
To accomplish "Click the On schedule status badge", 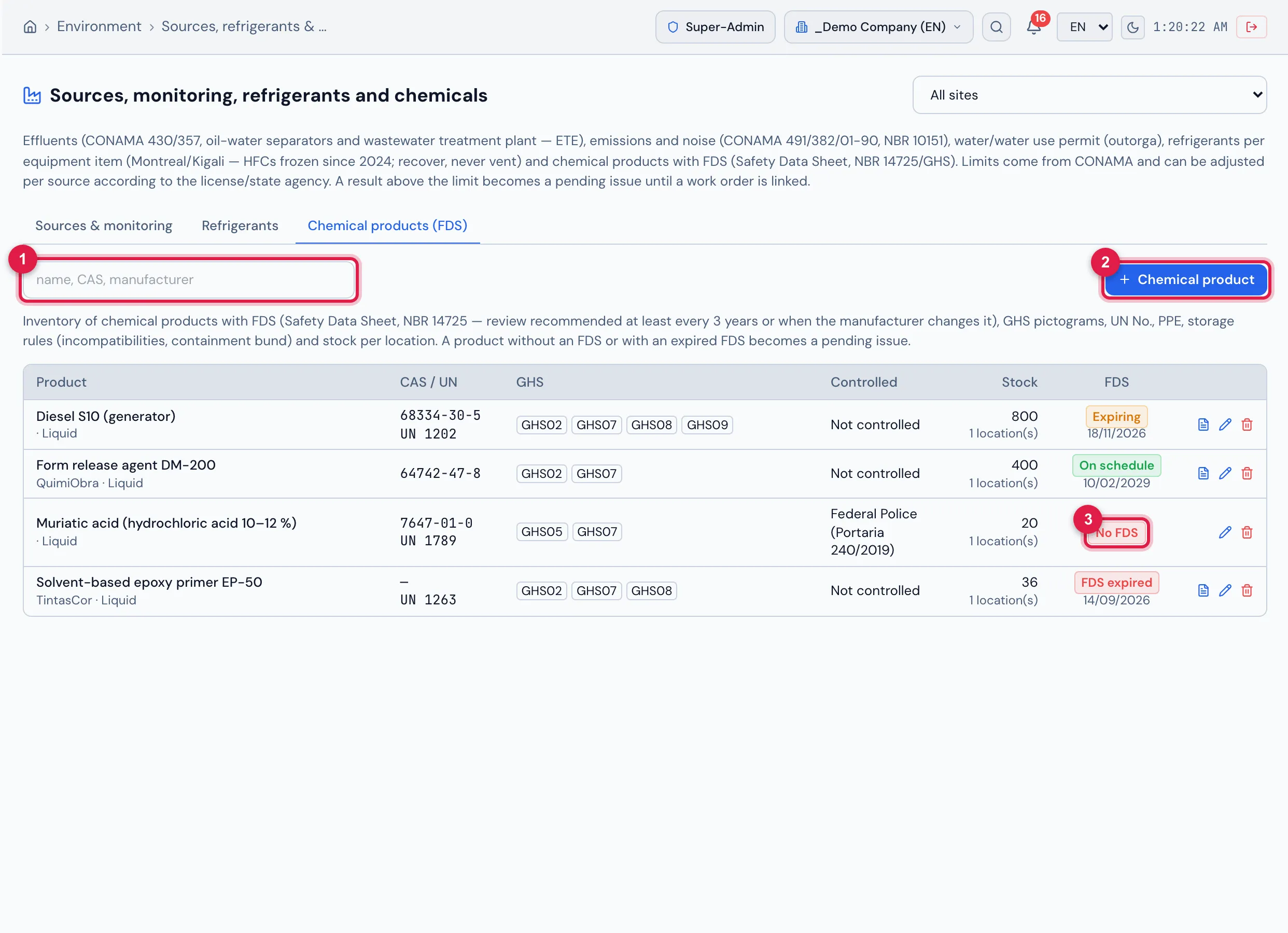I will pos(1116,465).
